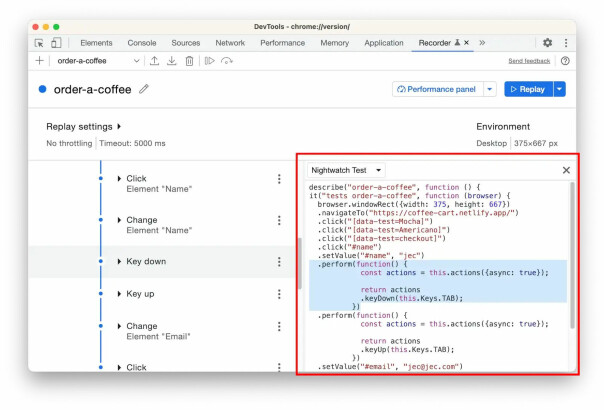Close the code view panel
604x410 pixels.
pyautogui.click(x=566, y=170)
